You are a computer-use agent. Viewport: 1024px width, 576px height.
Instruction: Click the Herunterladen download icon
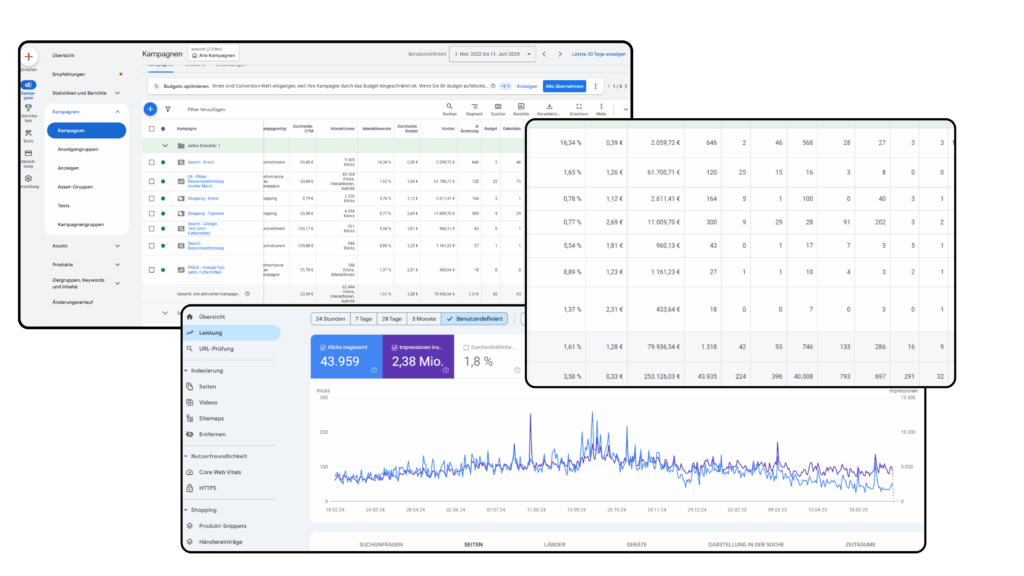point(550,107)
